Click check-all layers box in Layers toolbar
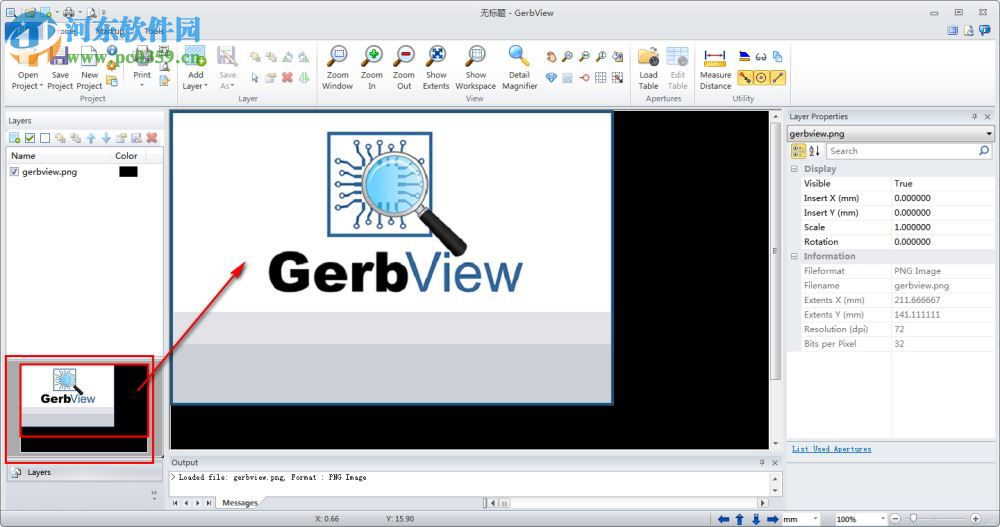The height and width of the screenshot is (527, 1000). tap(29, 138)
